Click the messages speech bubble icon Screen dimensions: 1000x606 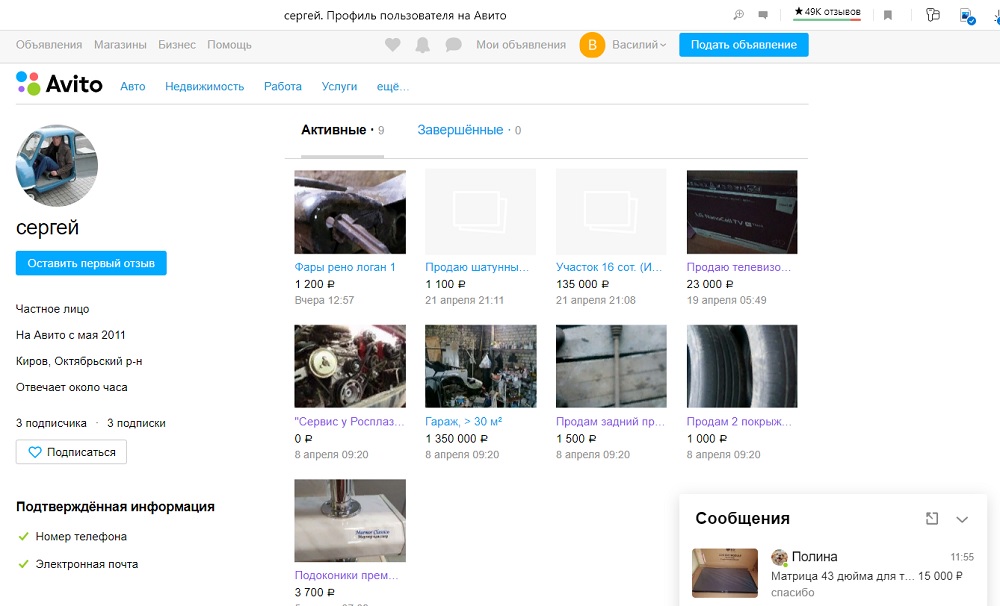coord(453,45)
